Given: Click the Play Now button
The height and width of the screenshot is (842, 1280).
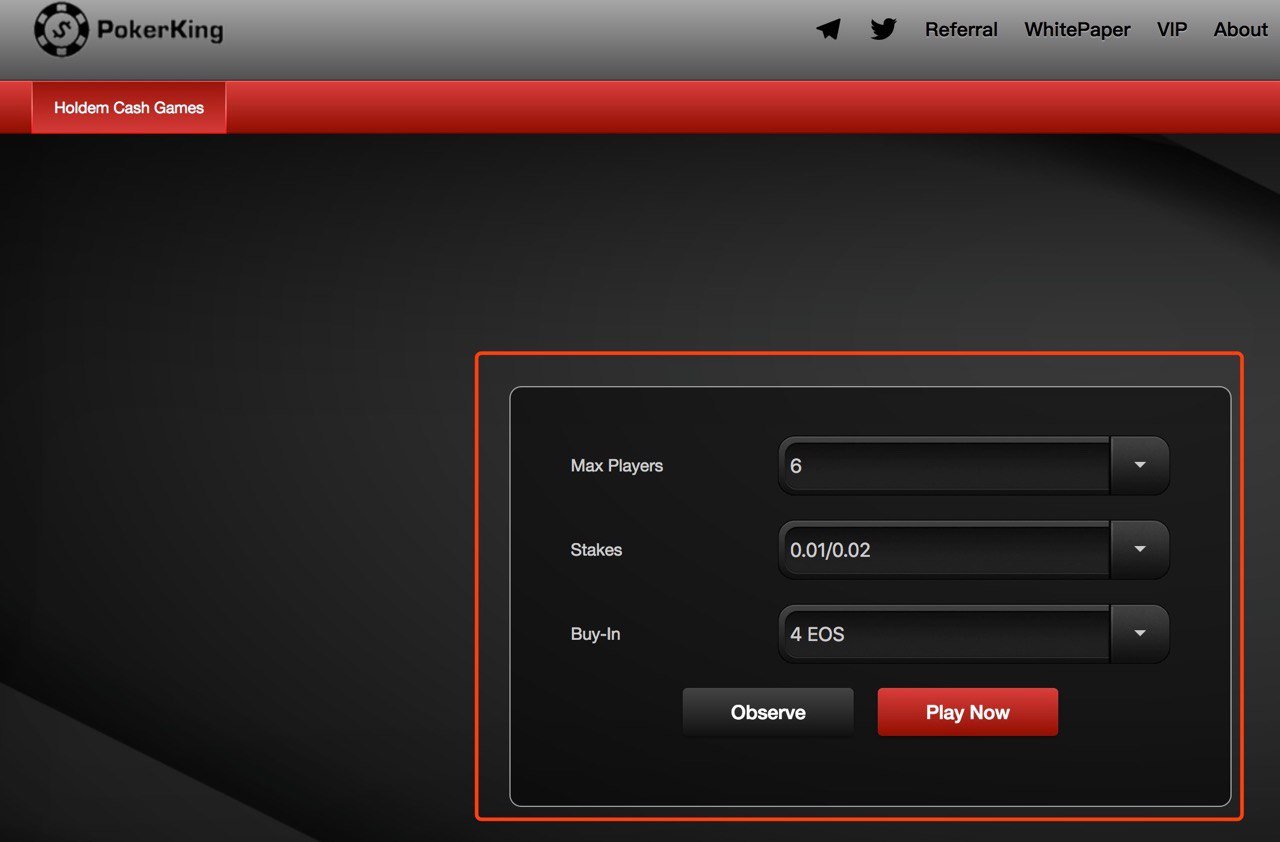Looking at the screenshot, I should 968,712.
